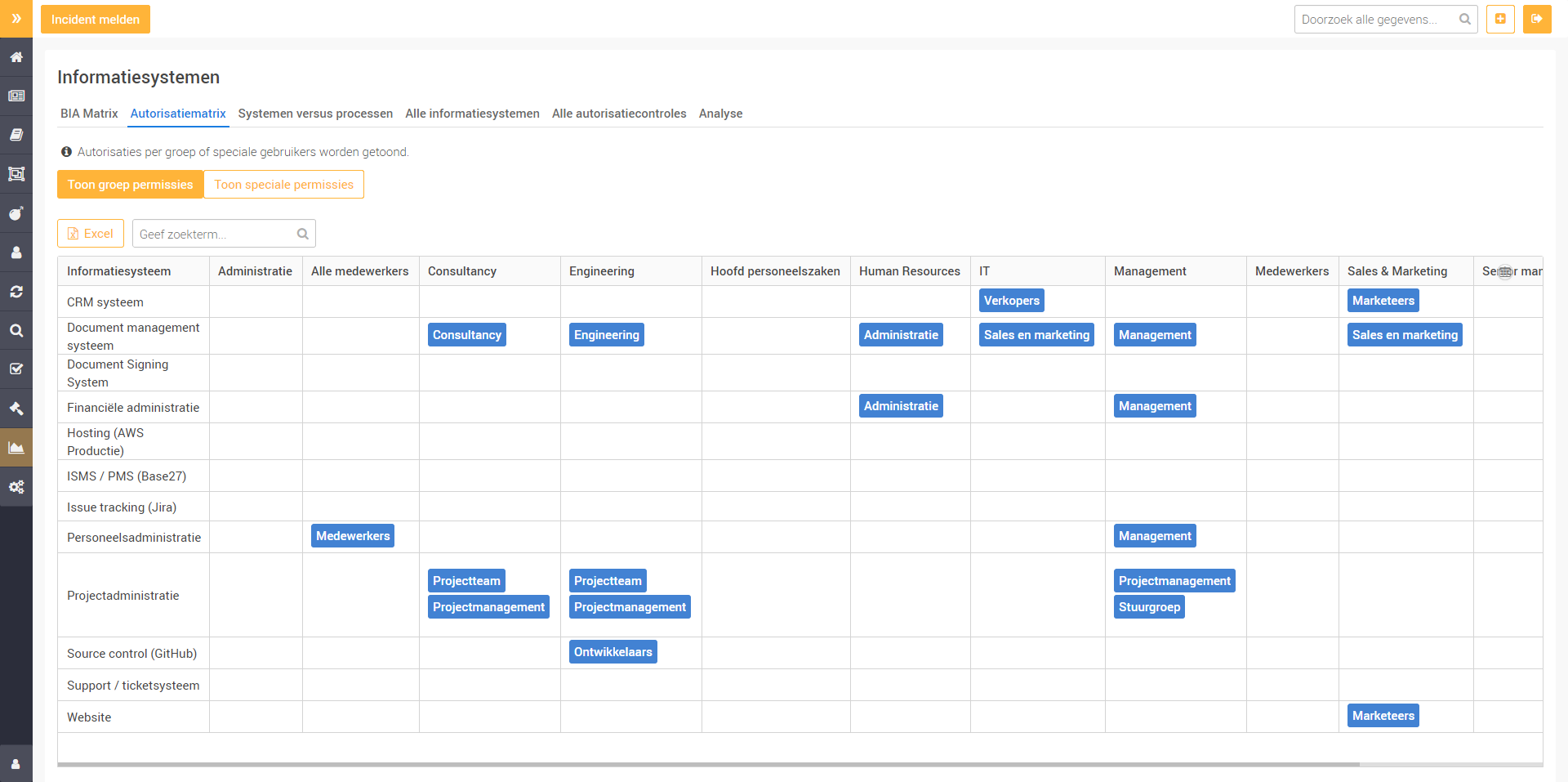
Task: Click the horizontal scrollbar below the table
Action: 708,765
